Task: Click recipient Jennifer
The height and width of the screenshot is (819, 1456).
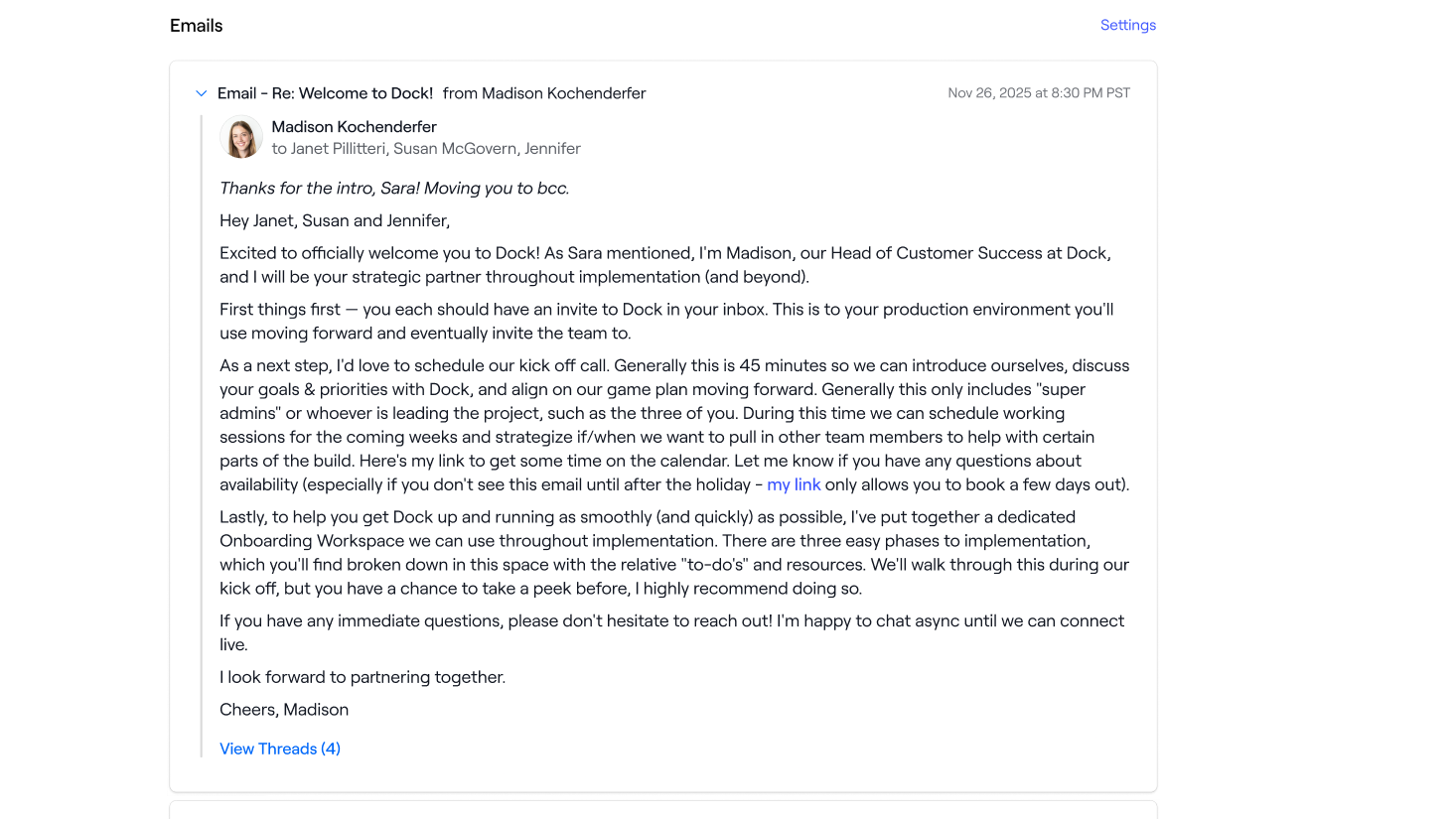Action: (553, 148)
